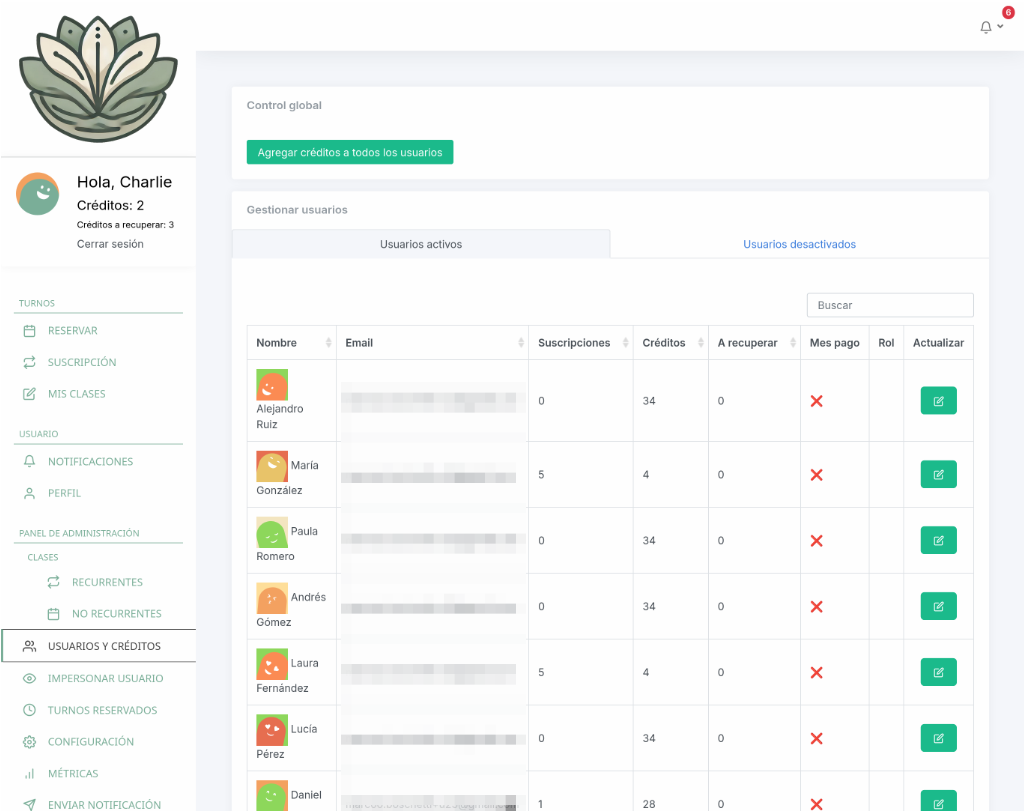
Task: Open Turnos Reservados clock item
Action: pos(102,711)
